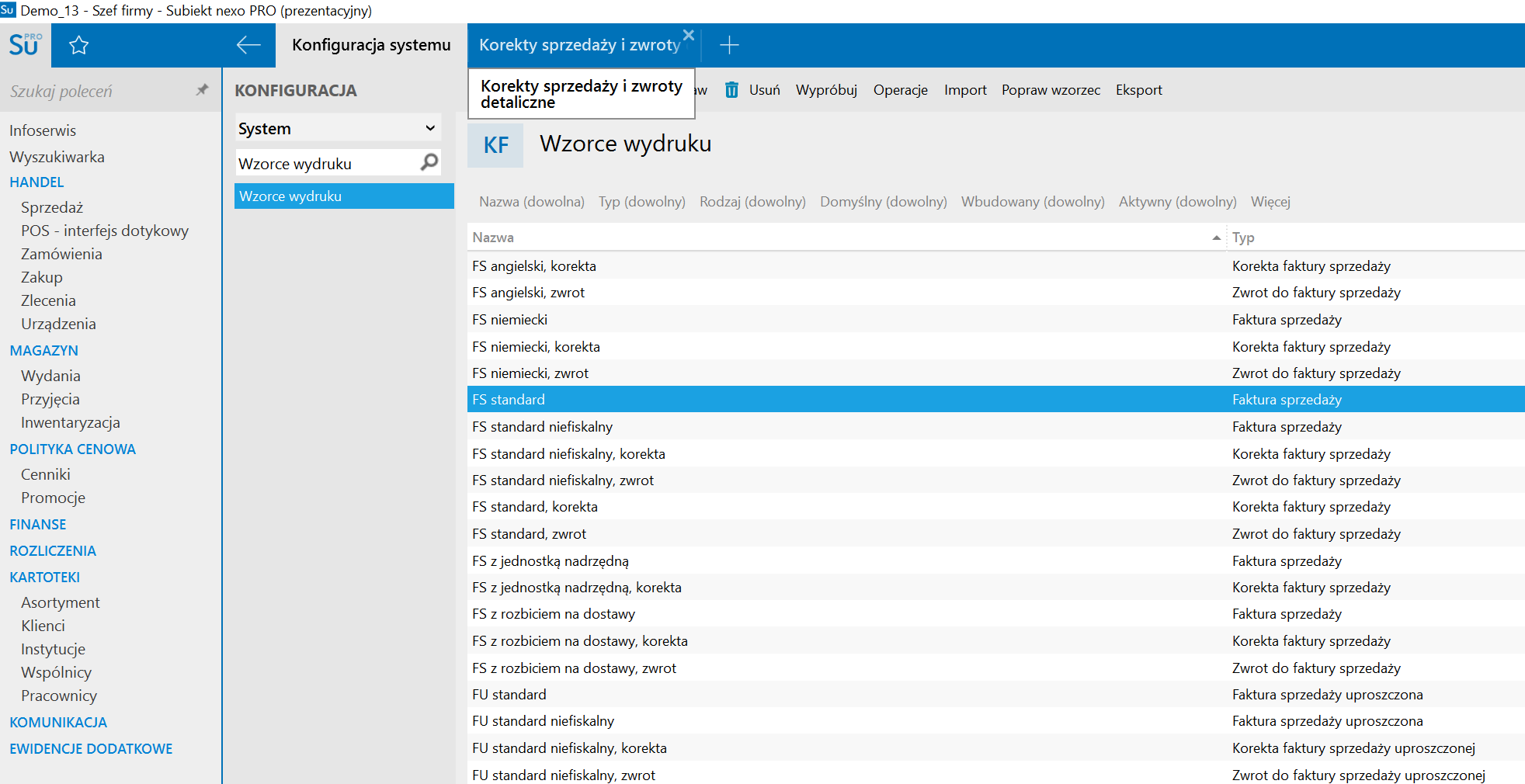This screenshot has width=1525, height=784.
Task: Click Popraw wzorzec in the toolbar
Action: tap(1051, 90)
